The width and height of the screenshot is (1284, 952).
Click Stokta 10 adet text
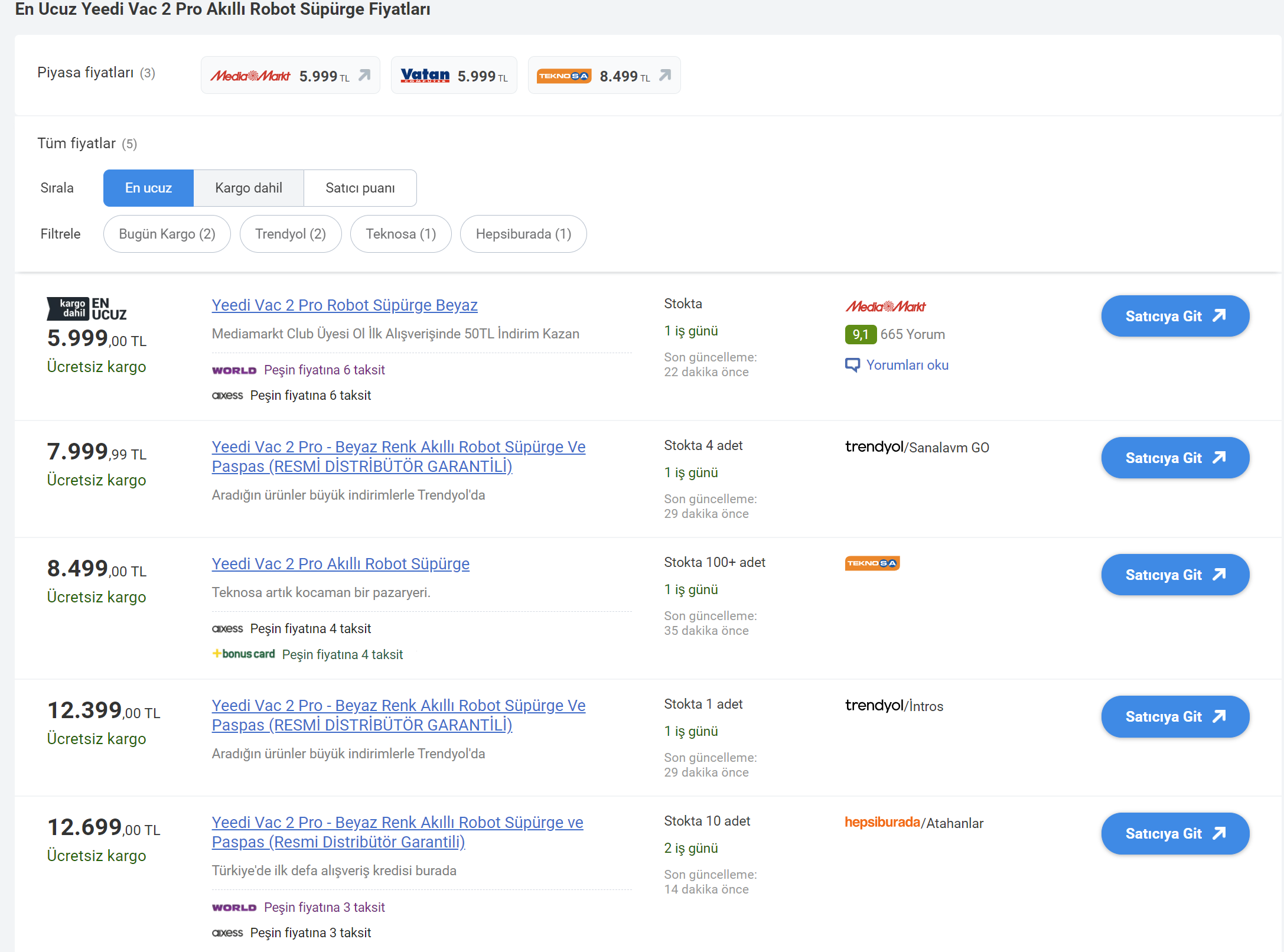[707, 821]
